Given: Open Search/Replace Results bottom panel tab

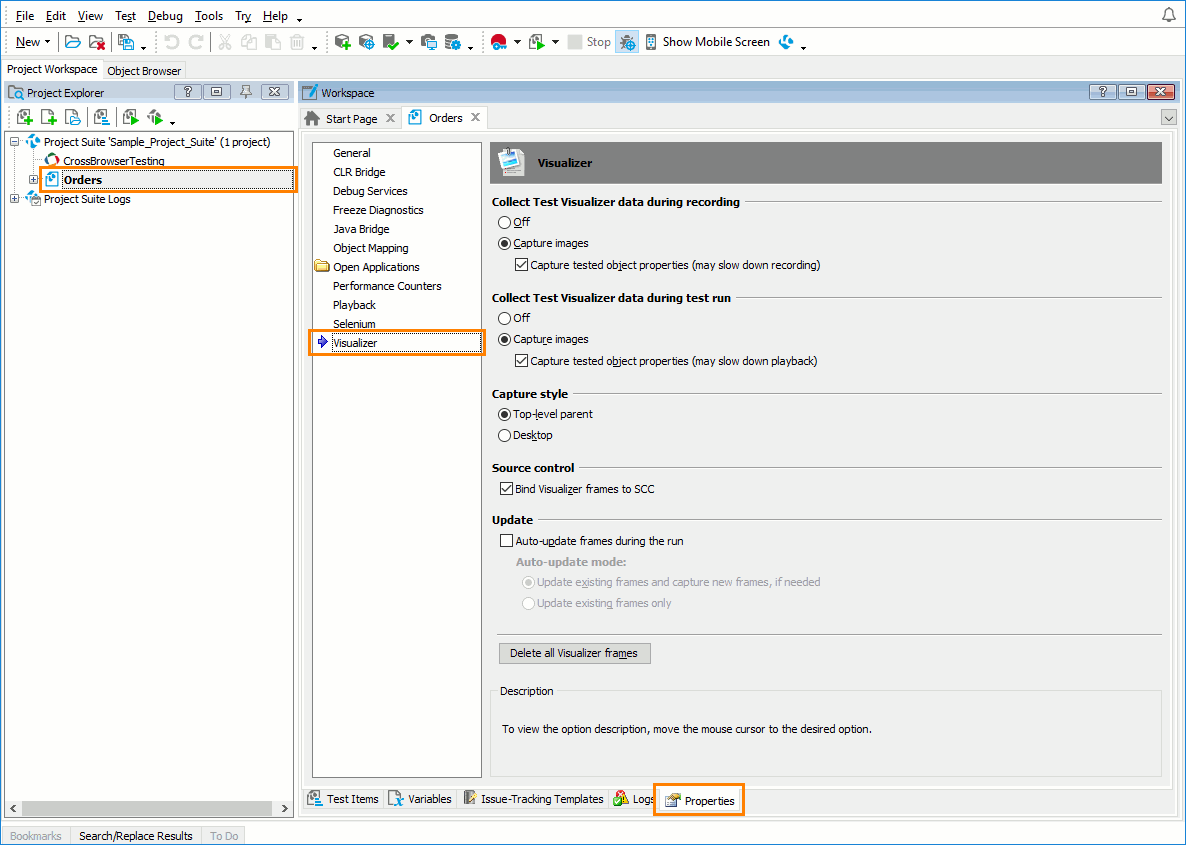Looking at the screenshot, I should 135,836.
